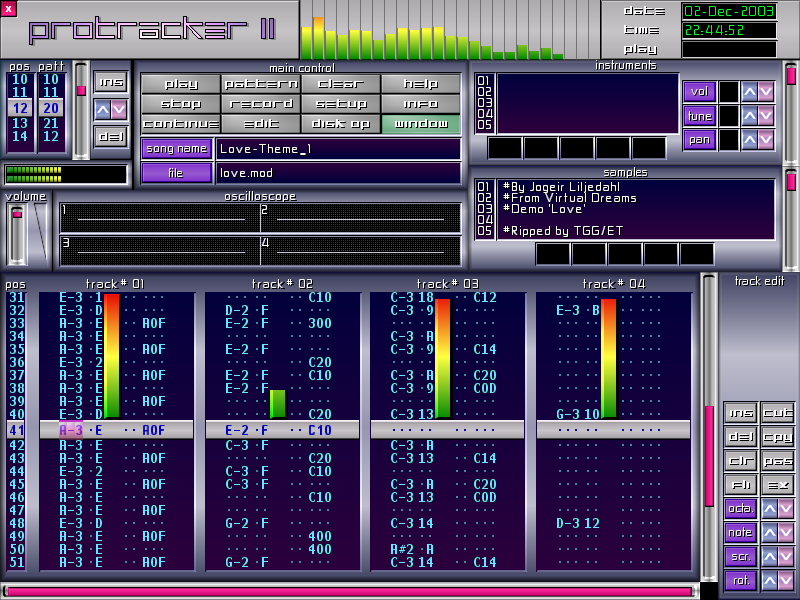
Task: Click the track edit cpy button
Action: [778, 437]
